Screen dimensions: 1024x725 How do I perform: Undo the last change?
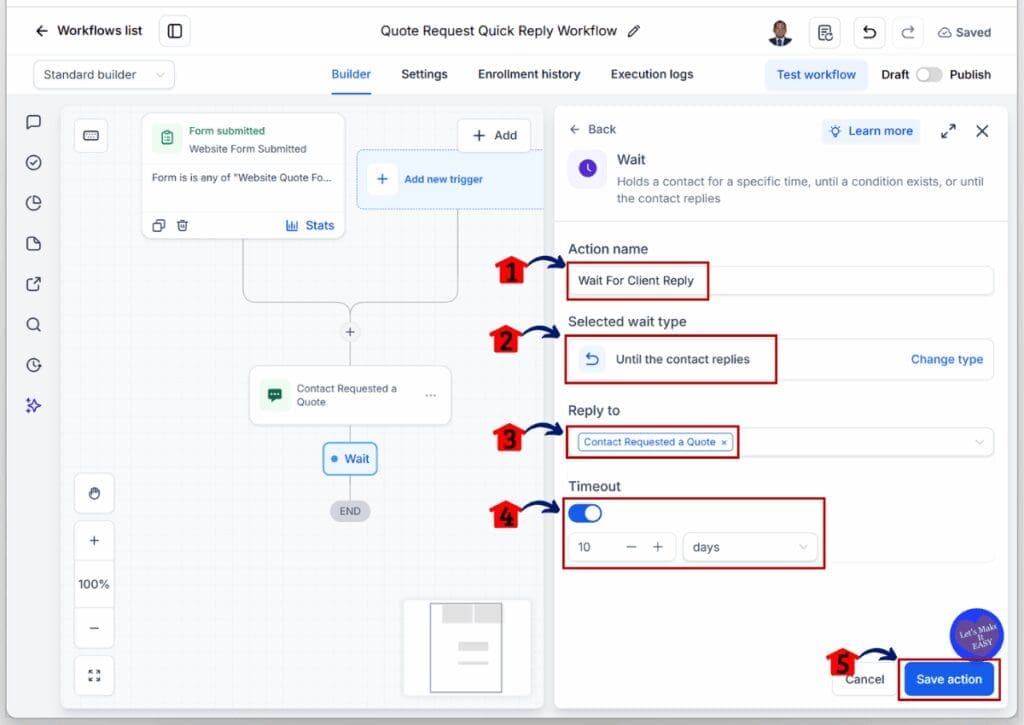tap(869, 32)
